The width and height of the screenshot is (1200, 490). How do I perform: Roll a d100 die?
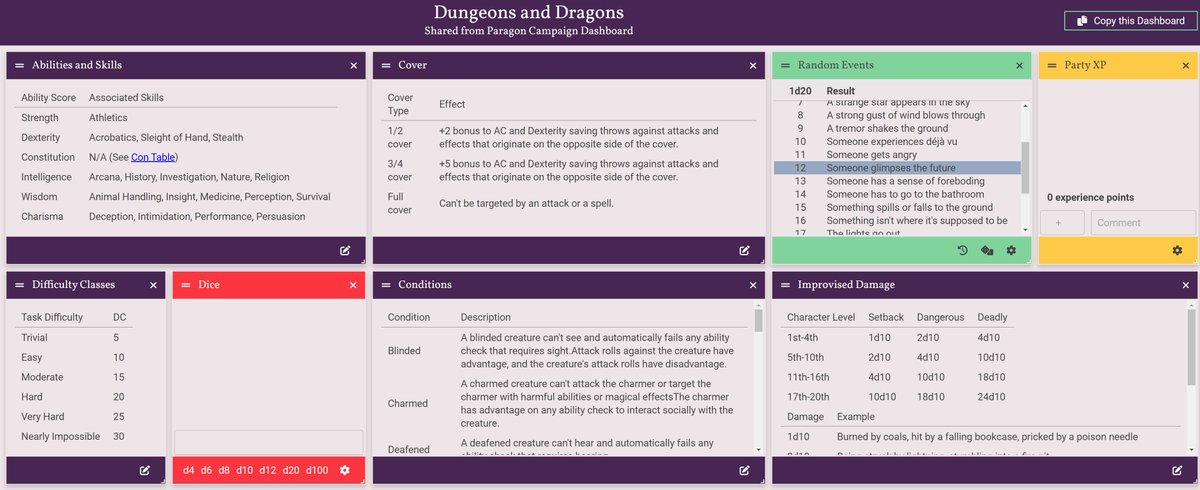[317, 470]
